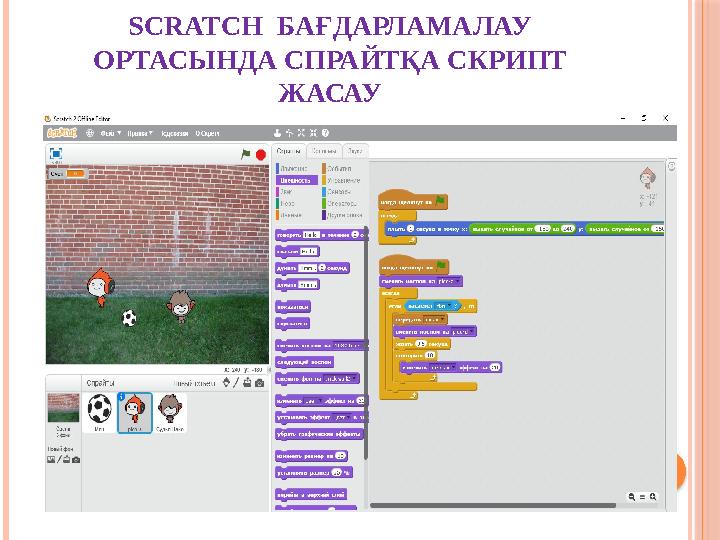Select the Shrink sprite tool

(313, 133)
